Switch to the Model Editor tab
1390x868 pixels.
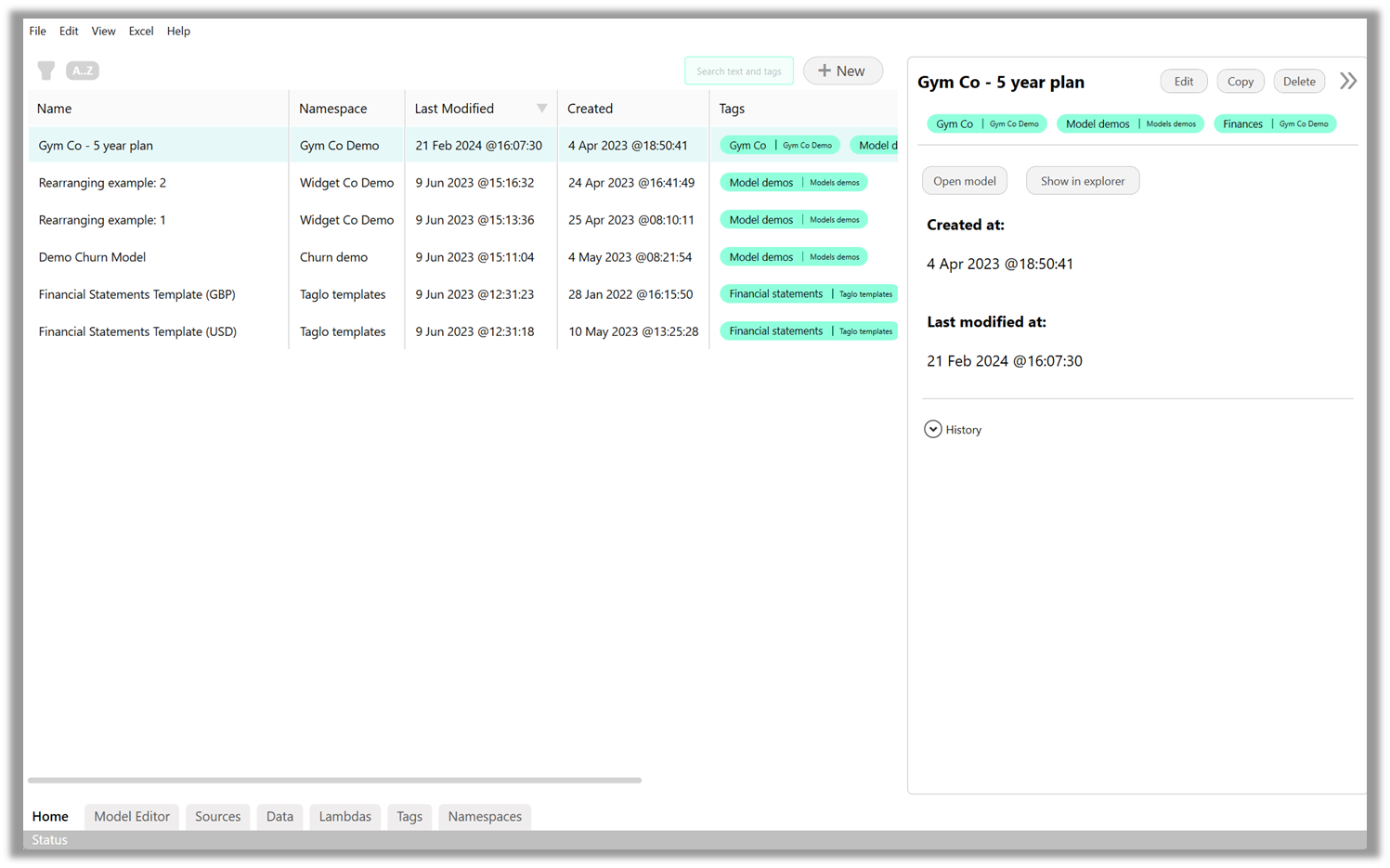pyautogui.click(x=131, y=816)
